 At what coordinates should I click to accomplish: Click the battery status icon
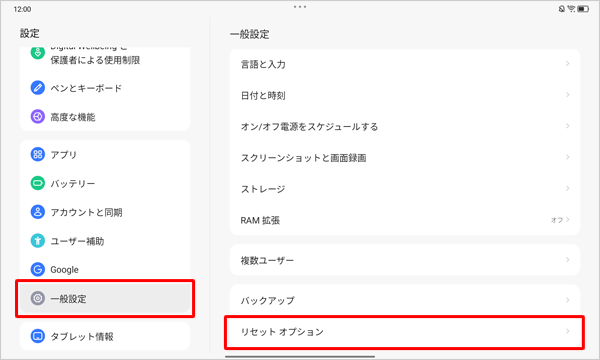[583, 9]
